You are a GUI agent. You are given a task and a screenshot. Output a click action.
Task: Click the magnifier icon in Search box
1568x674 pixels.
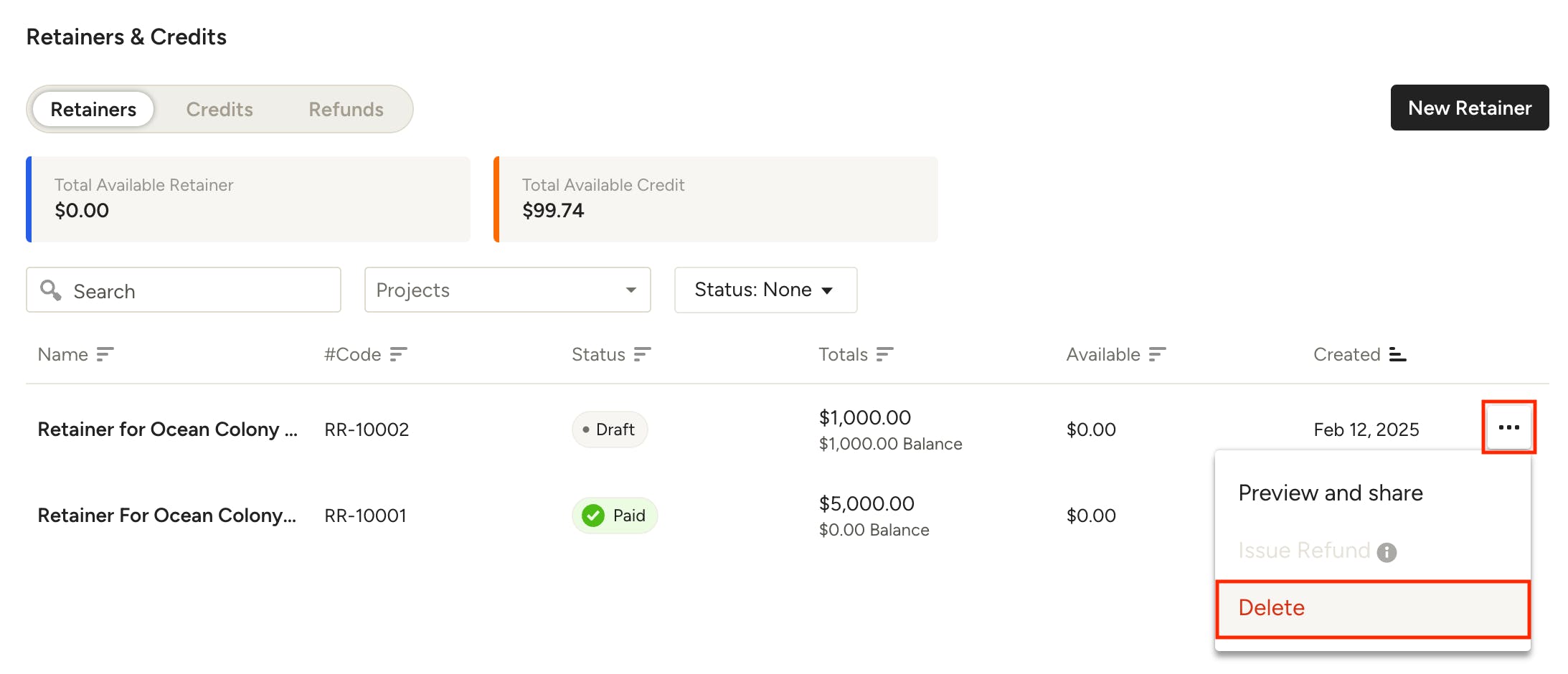click(x=50, y=290)
